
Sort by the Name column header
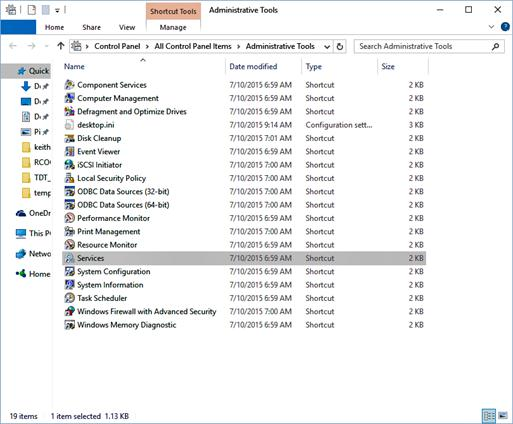[x=74, y=66]
